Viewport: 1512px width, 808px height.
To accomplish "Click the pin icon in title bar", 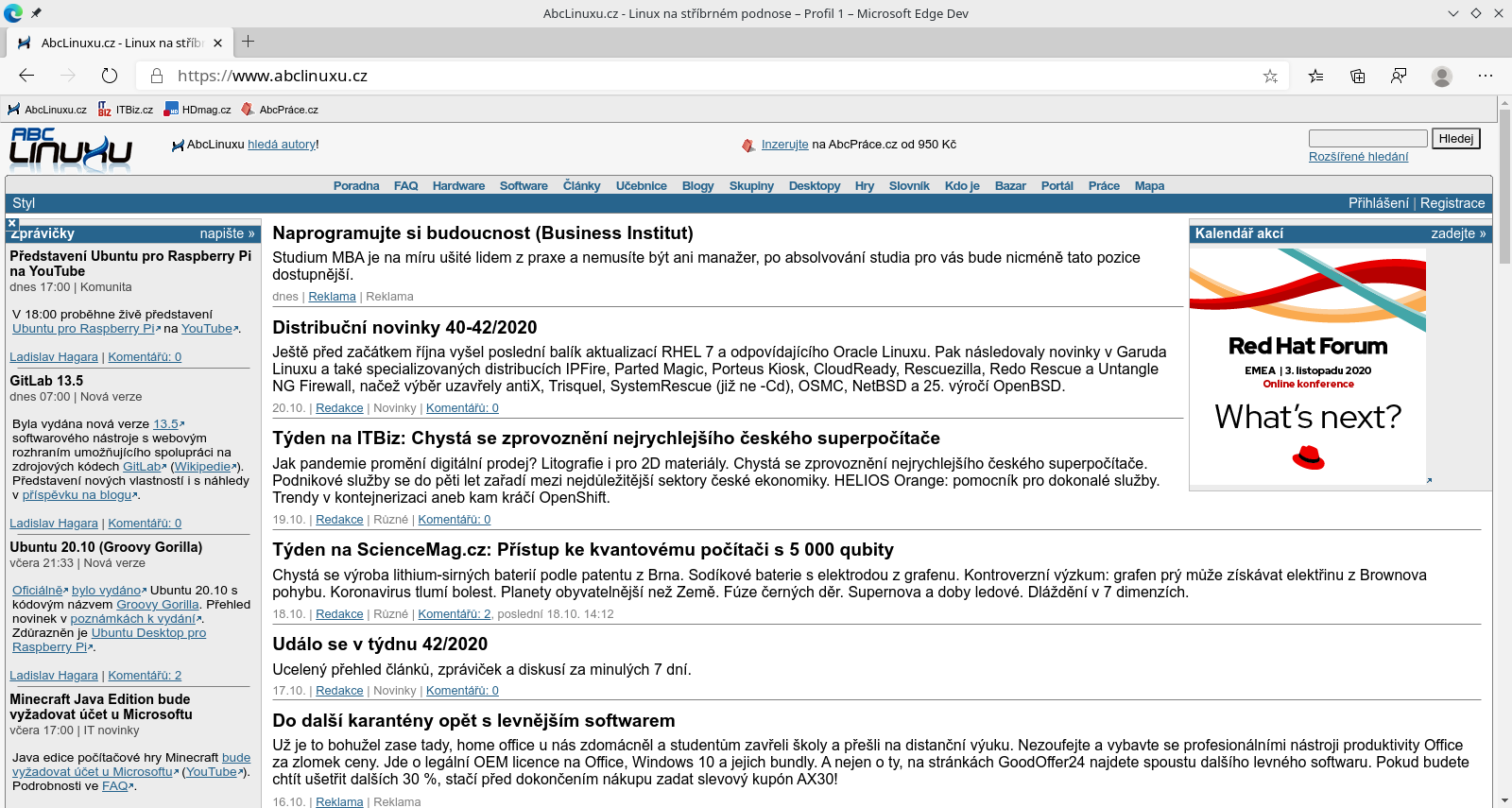I will coord(36,13).
